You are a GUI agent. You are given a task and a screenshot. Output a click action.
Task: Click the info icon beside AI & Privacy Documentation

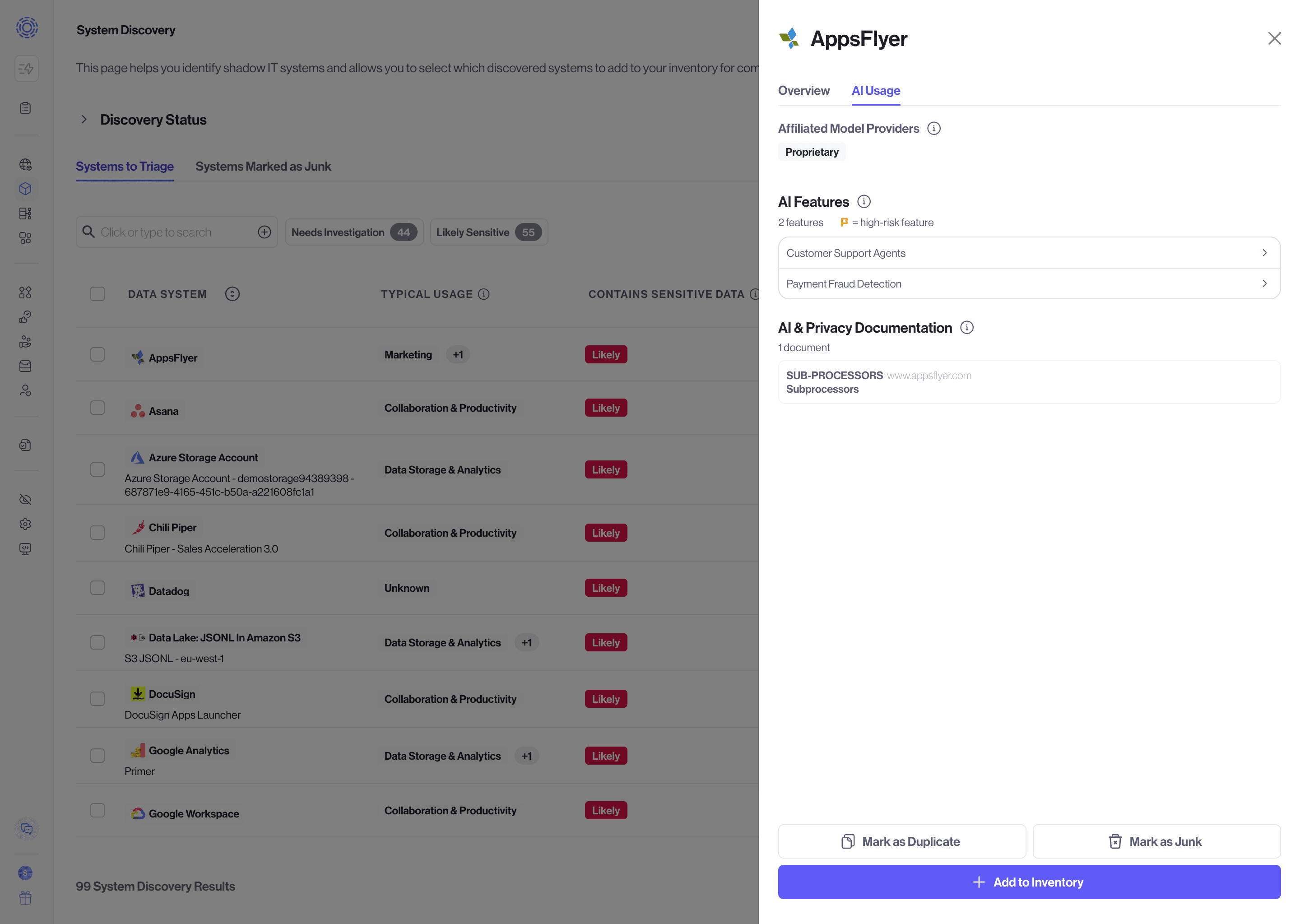966,328
